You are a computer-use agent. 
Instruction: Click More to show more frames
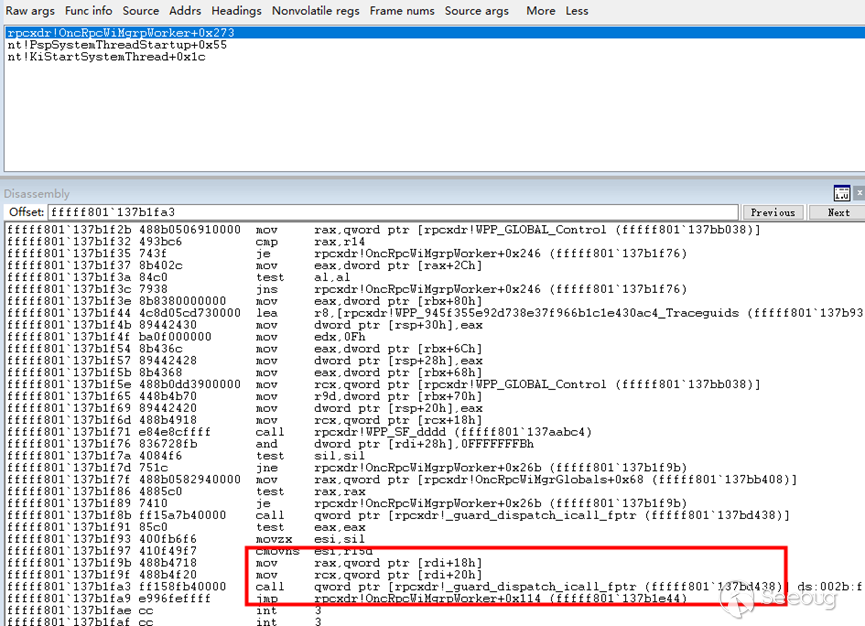coord(541,10)
